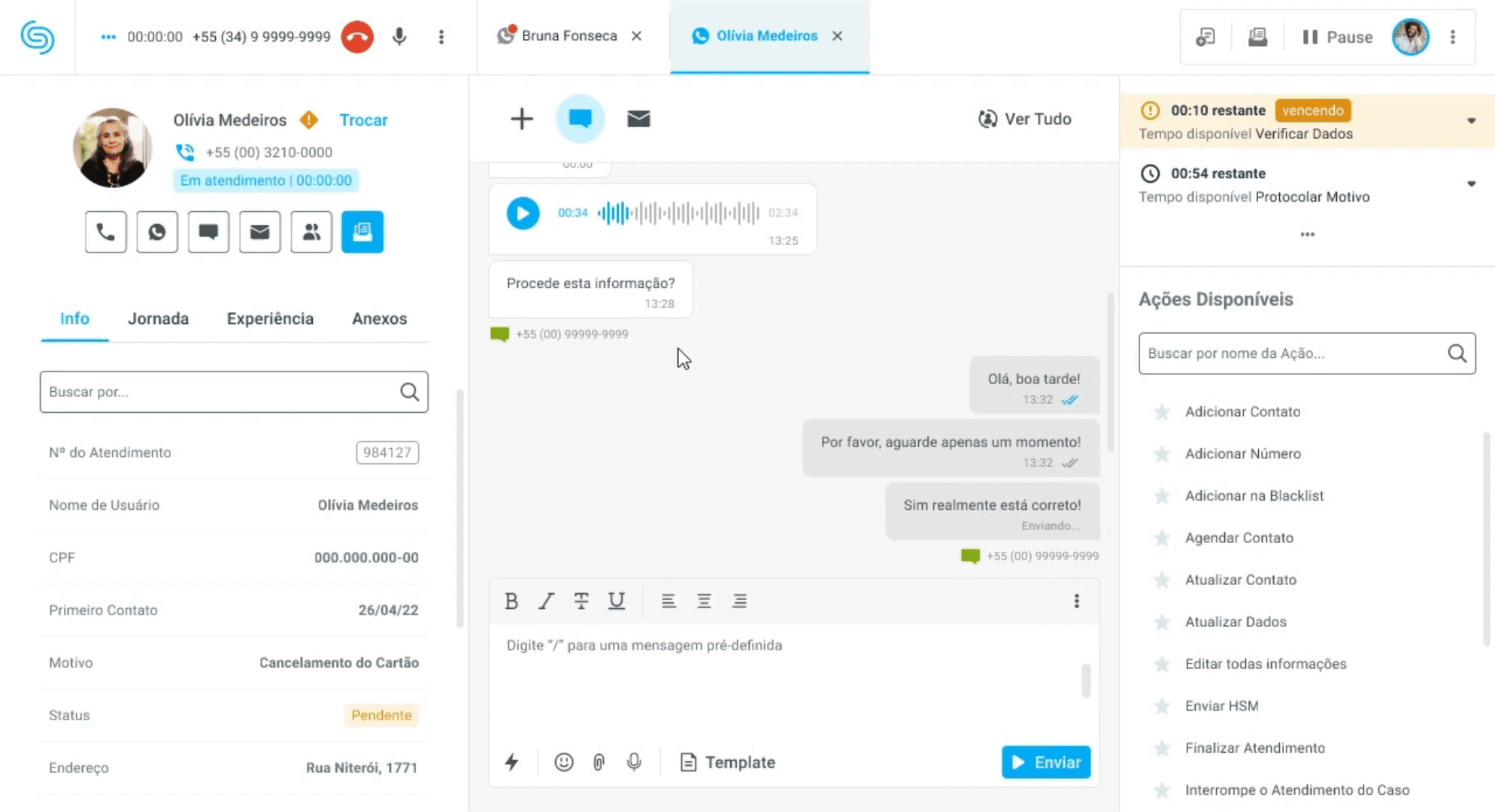Click the email compose icon
The image size is (1495, 812).
tap(638, 118)
